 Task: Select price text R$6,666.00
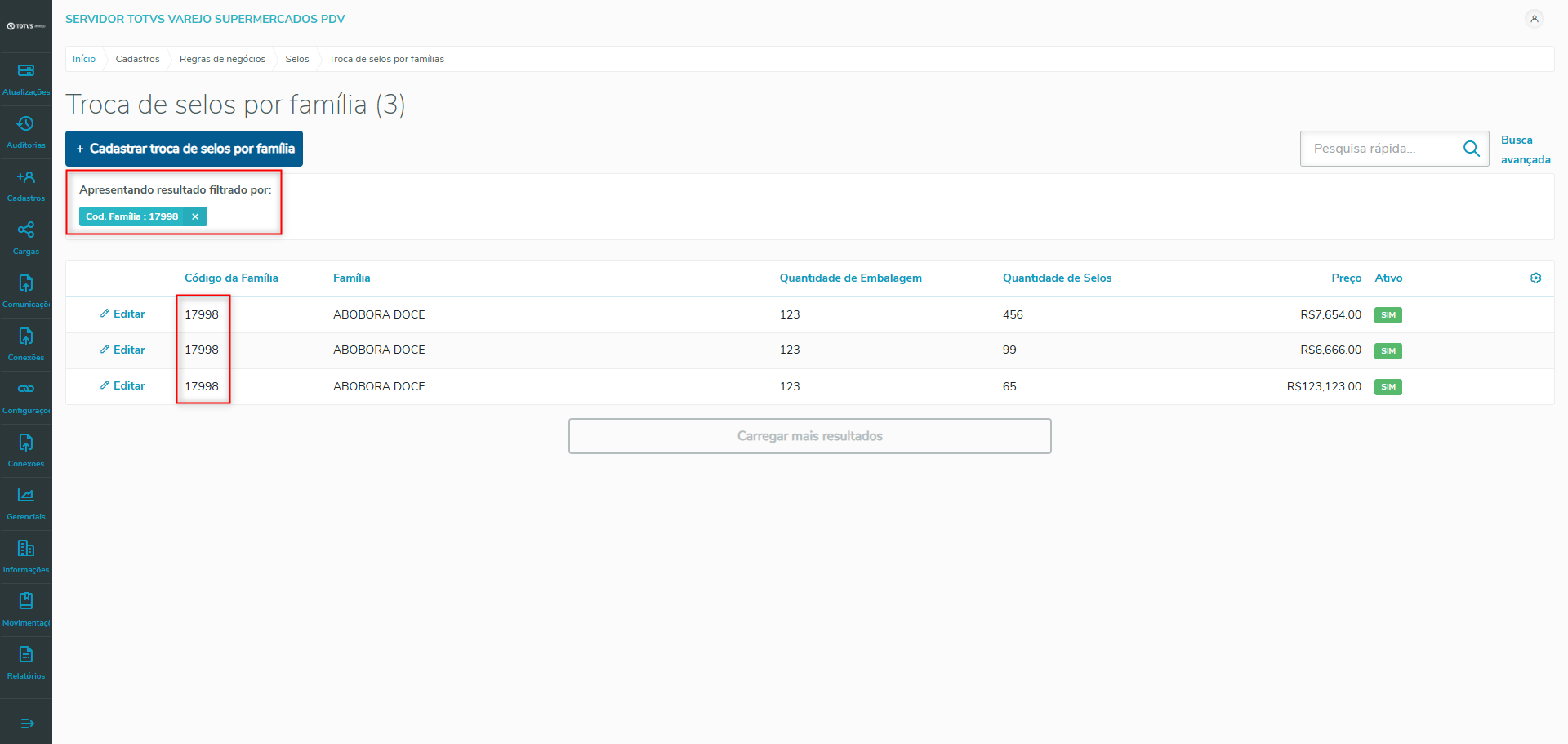pos(1331,350)
